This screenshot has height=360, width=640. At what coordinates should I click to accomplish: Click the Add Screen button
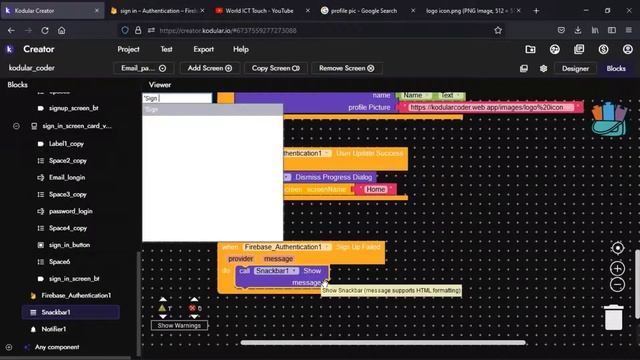(x=210, y=68)
